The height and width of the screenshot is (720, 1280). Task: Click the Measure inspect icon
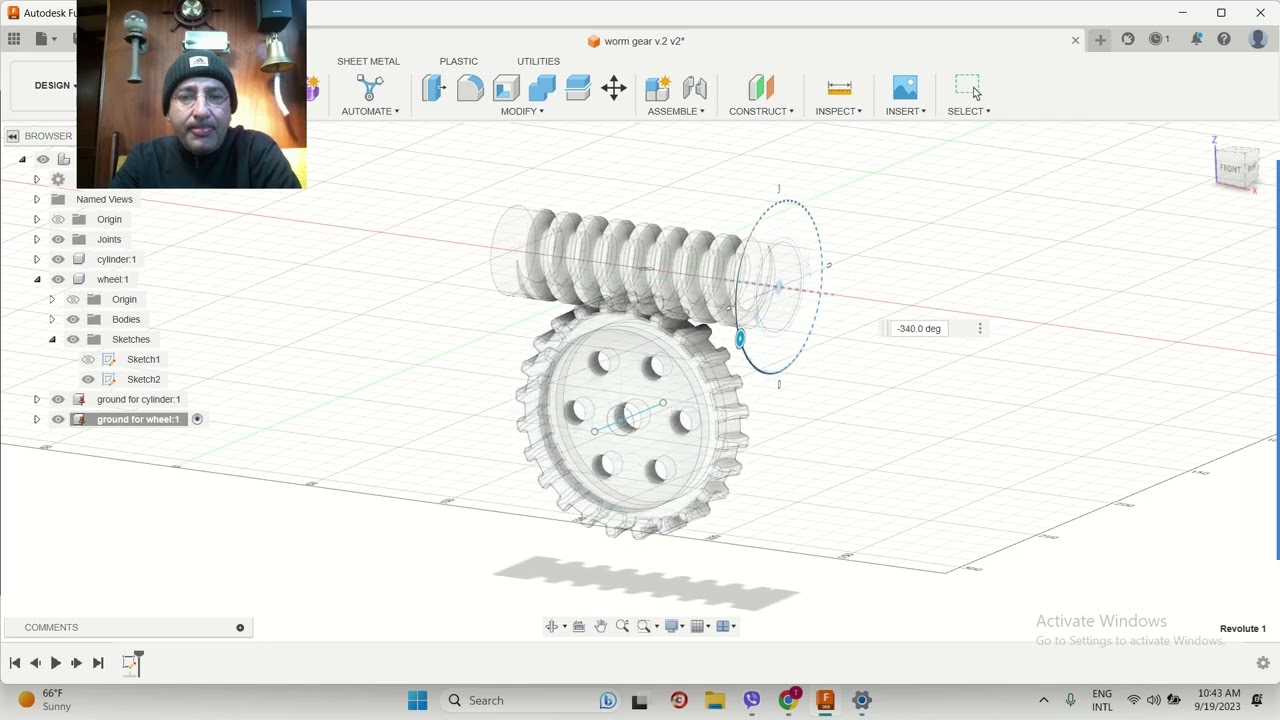pyautogui.click(x=839, y=88)
